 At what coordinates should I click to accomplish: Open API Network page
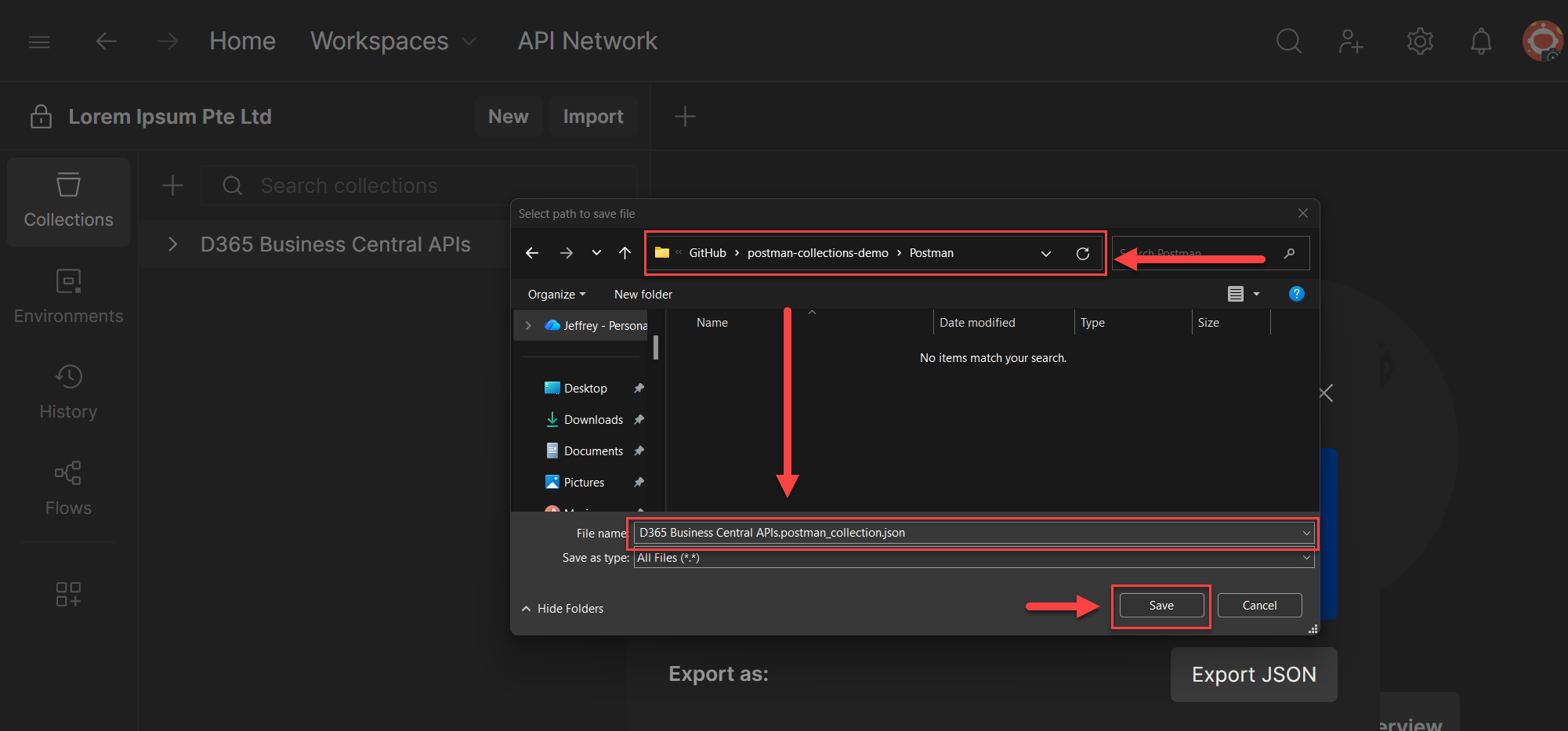click(588, 41)
